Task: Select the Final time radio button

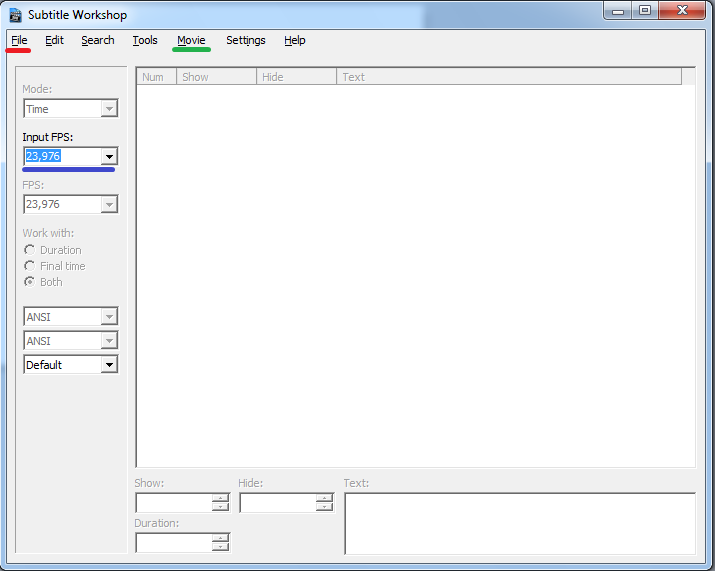Action: coord(31,266)
